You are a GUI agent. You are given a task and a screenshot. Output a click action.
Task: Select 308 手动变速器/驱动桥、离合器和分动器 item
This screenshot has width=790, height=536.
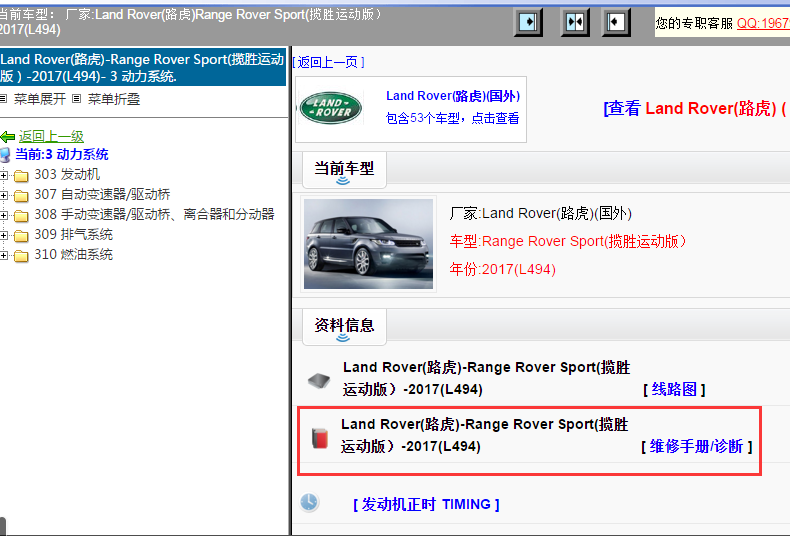click(154, 215)
